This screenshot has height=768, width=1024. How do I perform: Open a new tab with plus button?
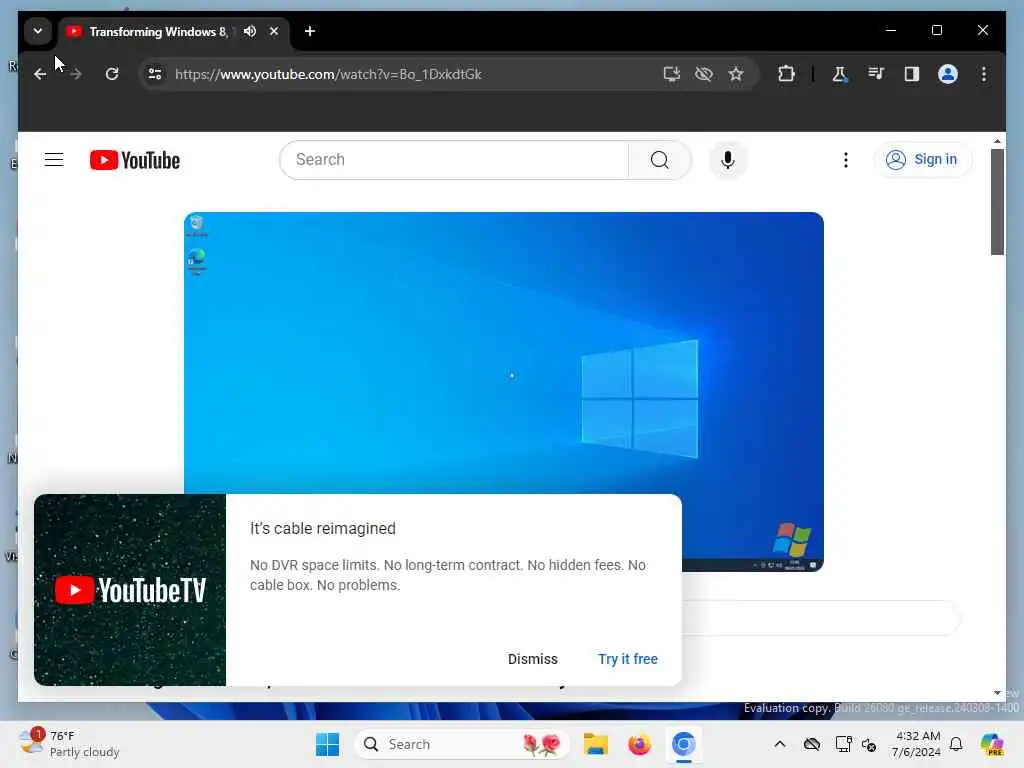310,31
